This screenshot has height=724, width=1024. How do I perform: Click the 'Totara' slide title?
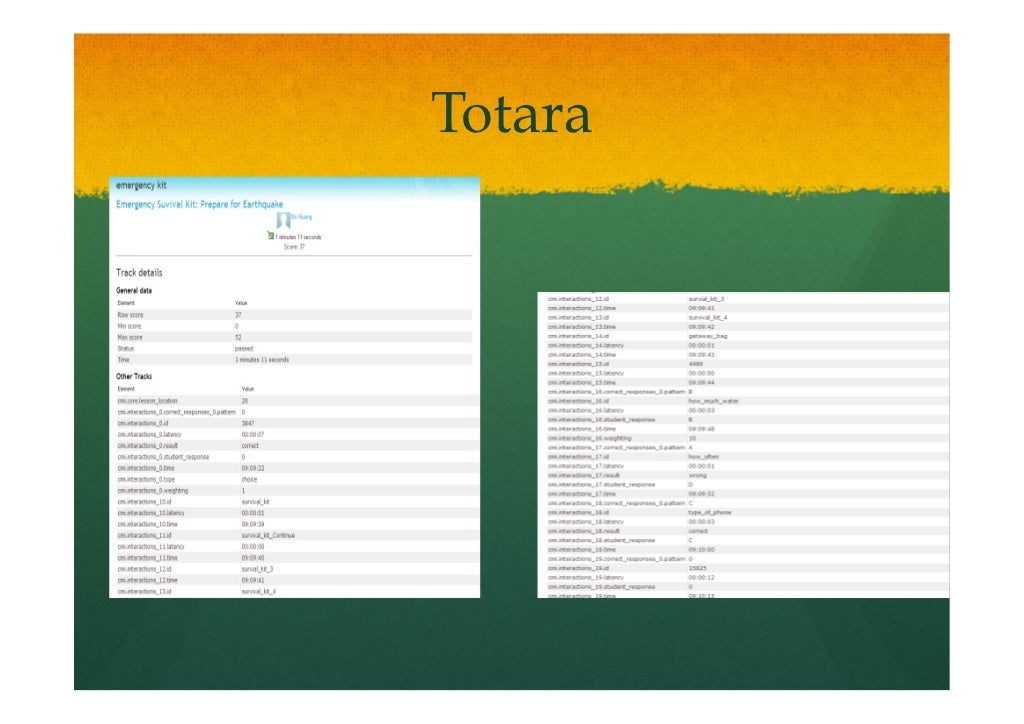coord(511,112)
